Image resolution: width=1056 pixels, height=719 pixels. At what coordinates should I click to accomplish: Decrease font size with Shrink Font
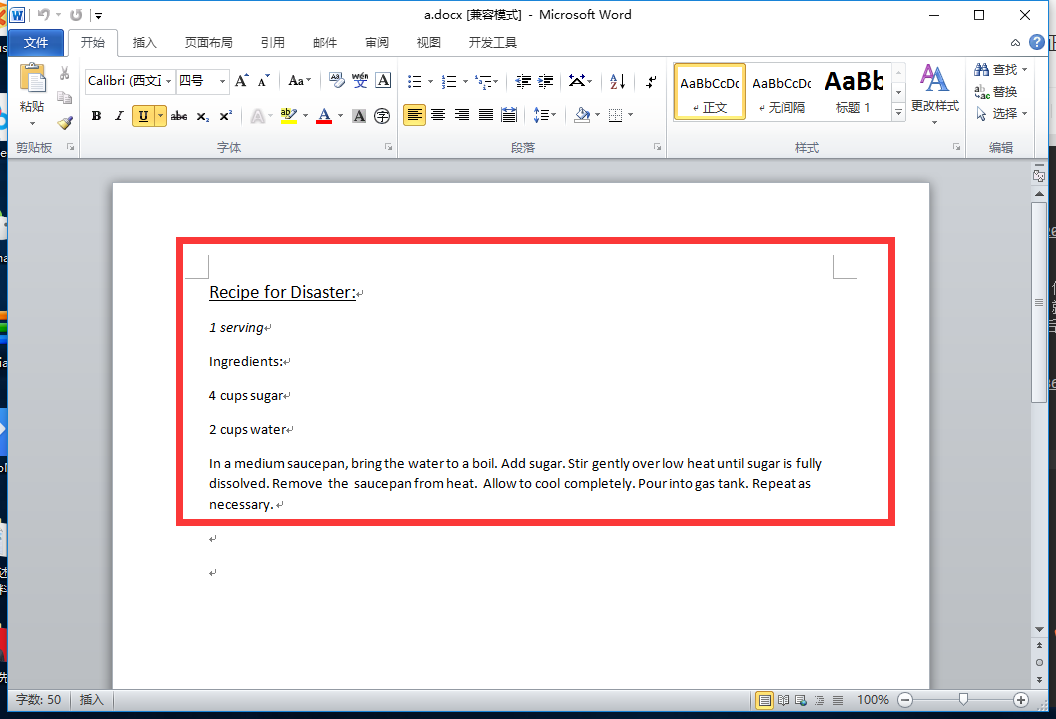click(x=264, y=81)
